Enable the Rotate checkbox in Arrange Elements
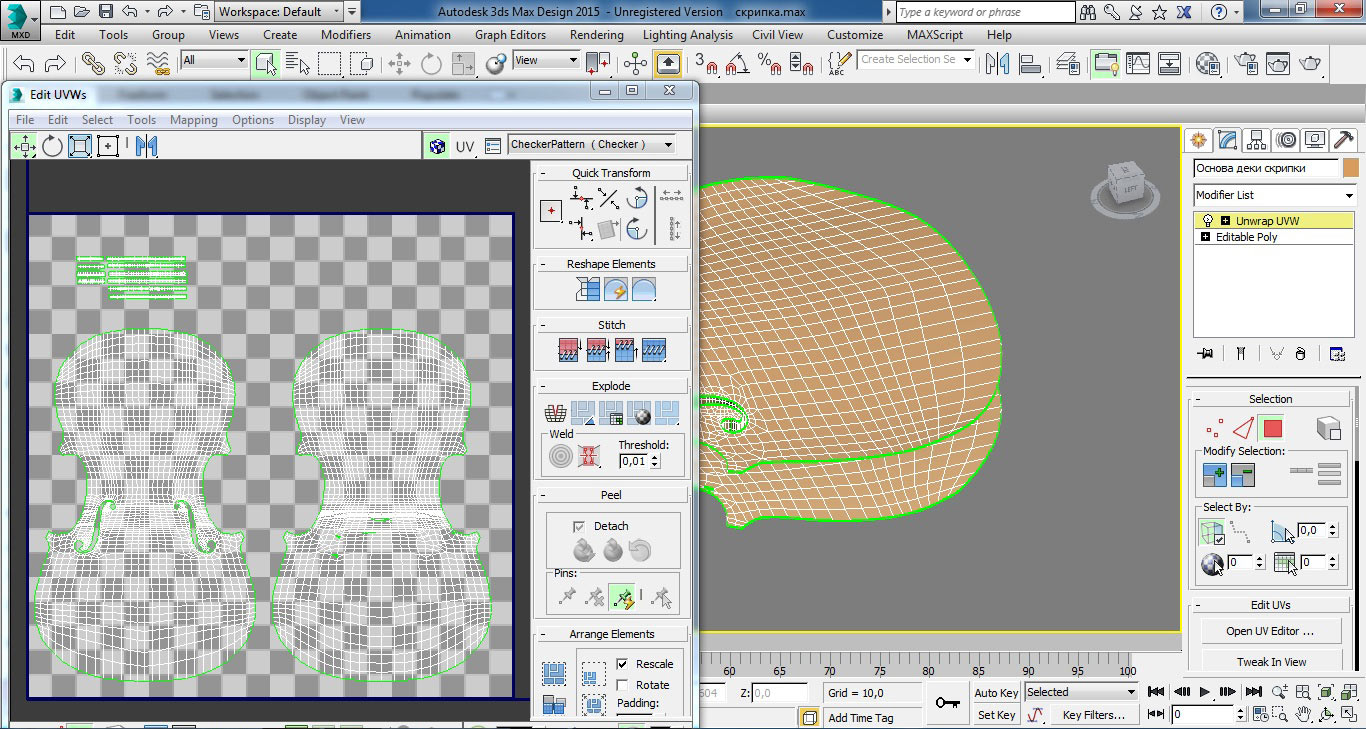 (x=622, y=685)
